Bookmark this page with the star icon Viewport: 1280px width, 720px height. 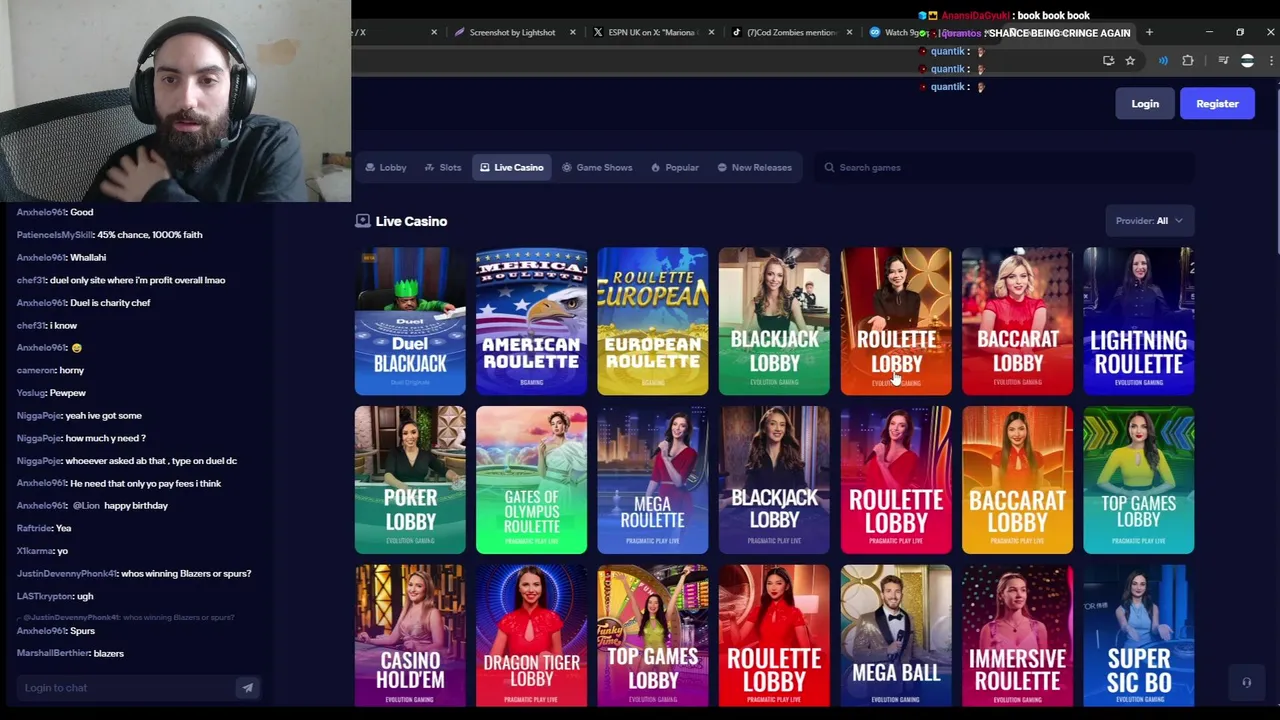click(1130, 61)
